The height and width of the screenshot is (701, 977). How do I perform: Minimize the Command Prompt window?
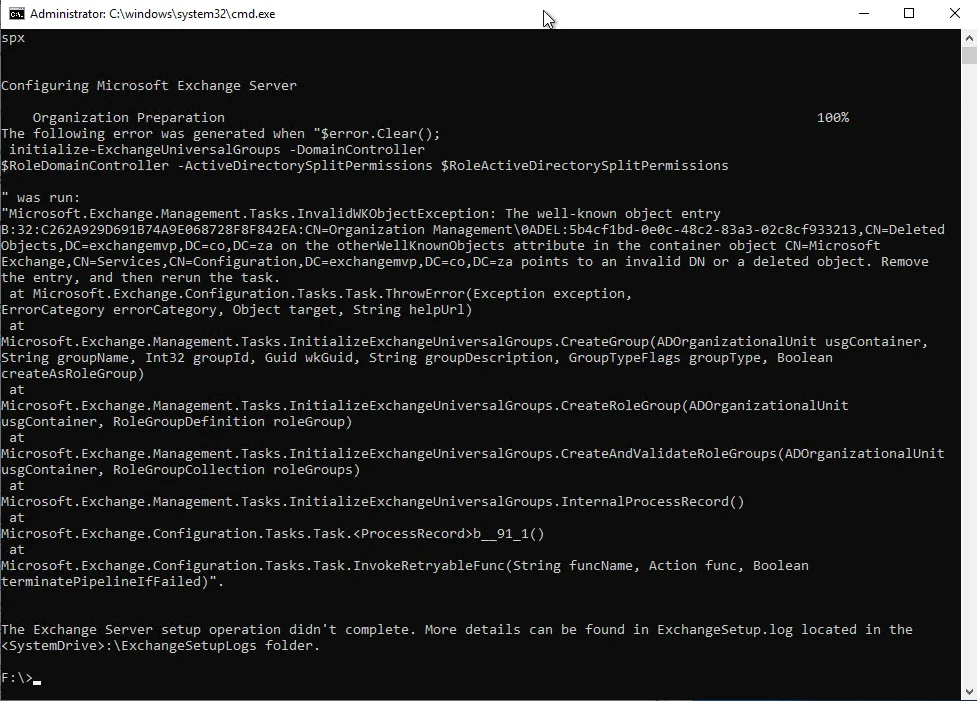[863, 14]
